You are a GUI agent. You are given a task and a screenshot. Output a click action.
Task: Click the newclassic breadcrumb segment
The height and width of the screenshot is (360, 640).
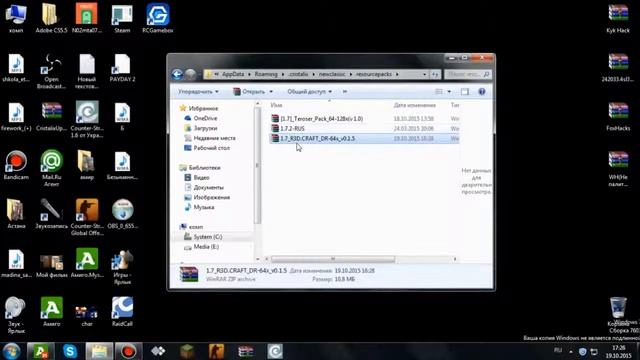point(332,74)
